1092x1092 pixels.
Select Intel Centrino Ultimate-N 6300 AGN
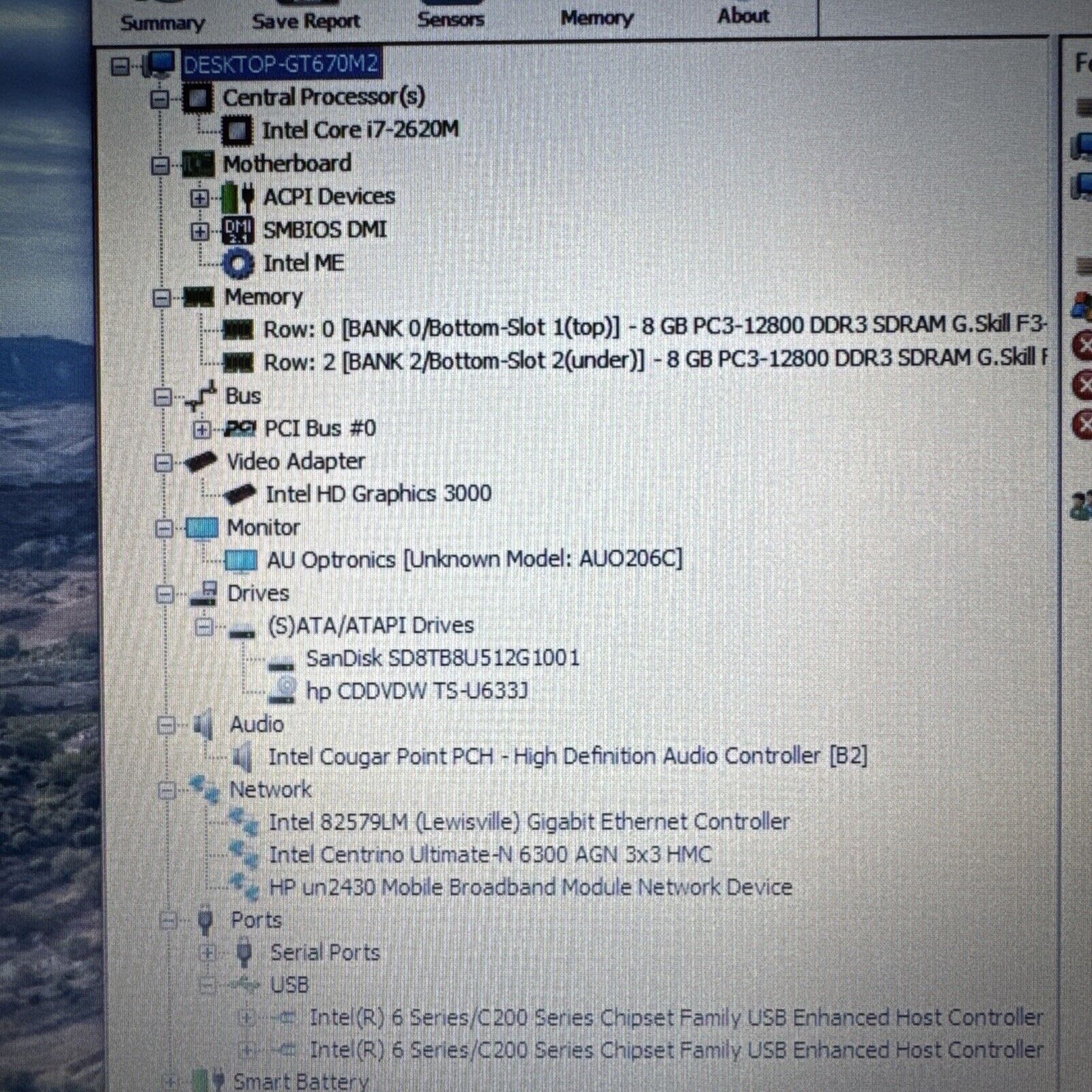[490, 854]
